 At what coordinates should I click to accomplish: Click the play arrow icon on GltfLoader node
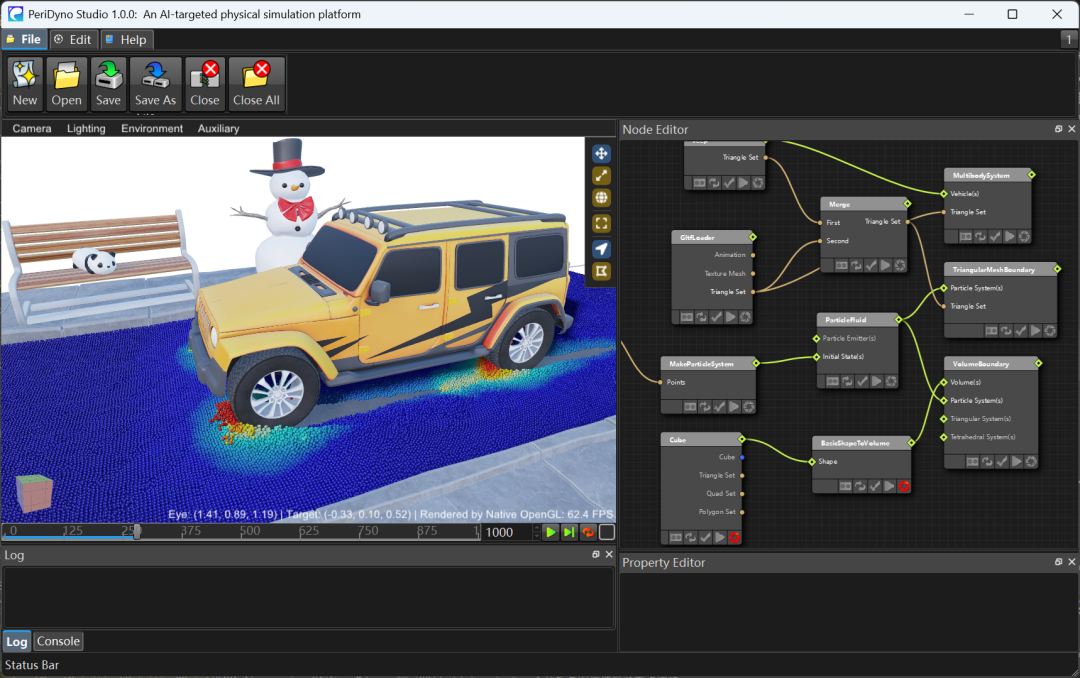(x=731, y=317)
